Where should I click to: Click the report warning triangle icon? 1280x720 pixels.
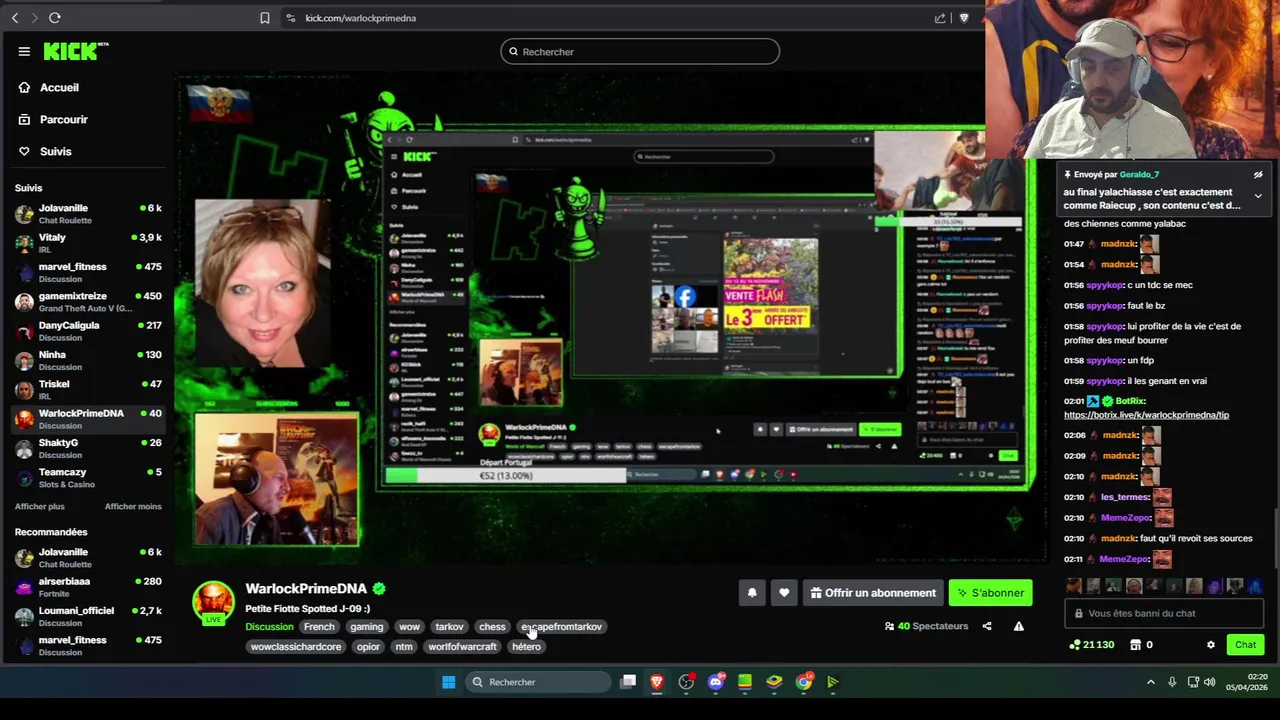click(1018, 626)
